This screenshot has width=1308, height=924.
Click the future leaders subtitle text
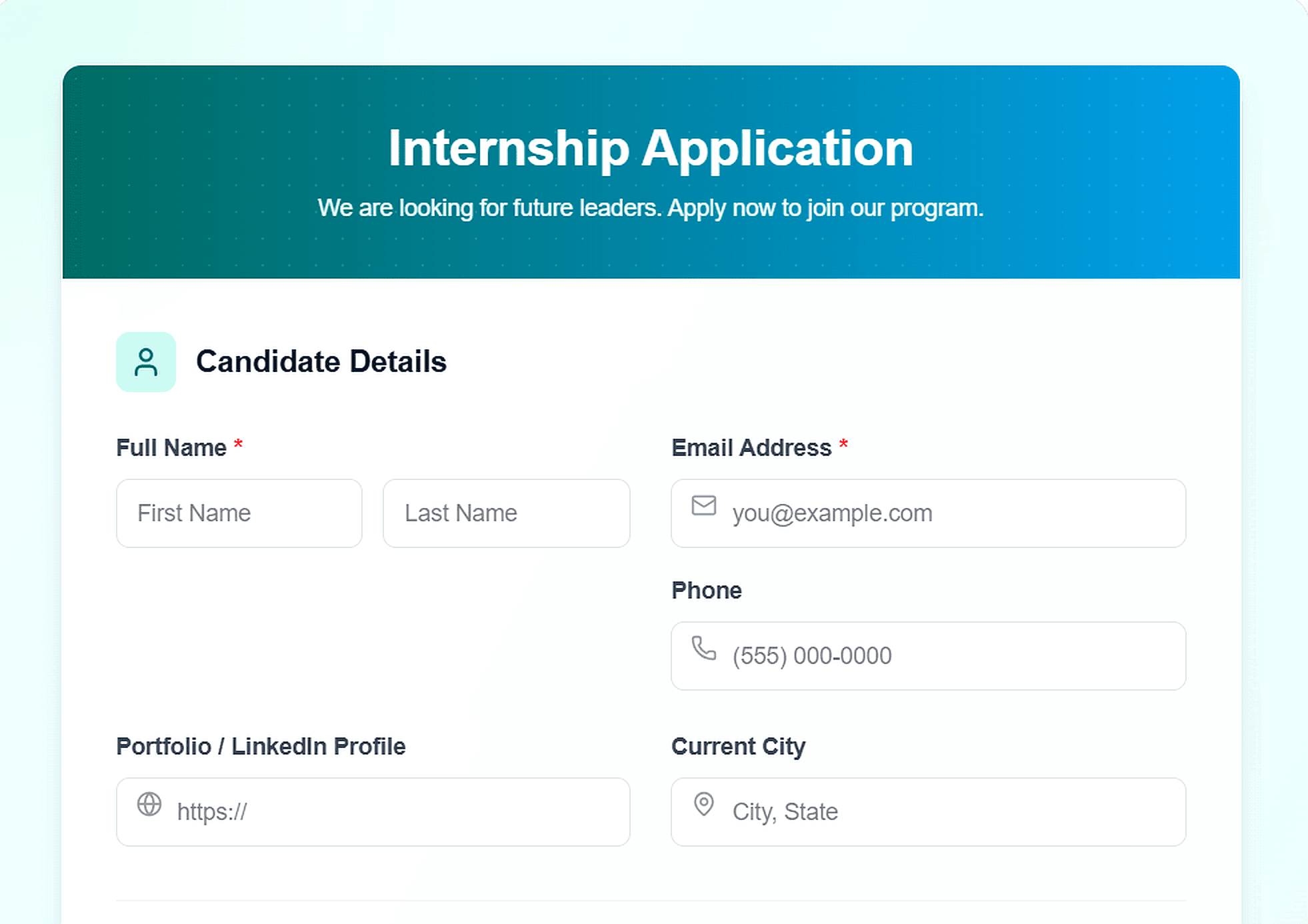(x=651, y=208)
